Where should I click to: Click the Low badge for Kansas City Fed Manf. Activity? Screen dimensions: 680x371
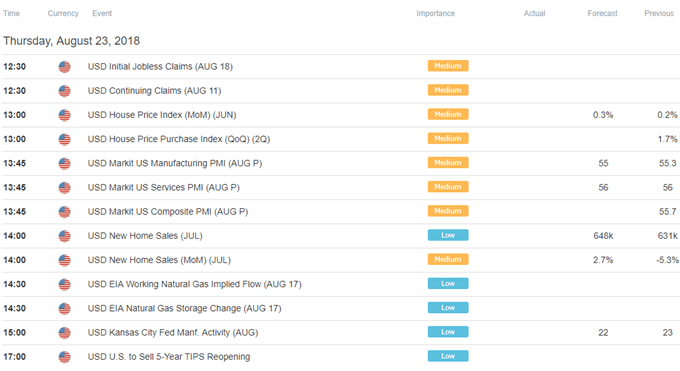pos(448,332)
